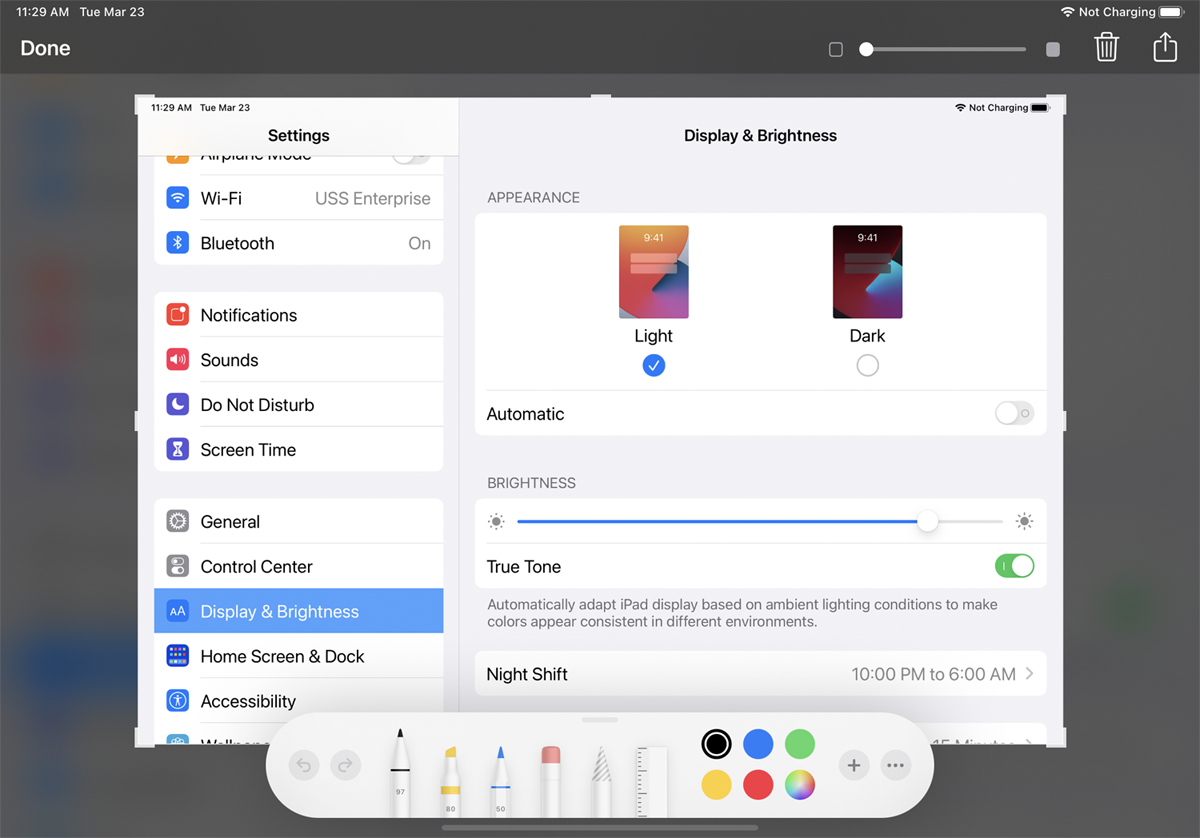
Task: Click the low brightness sun icon
Action: tap(496, 521)
